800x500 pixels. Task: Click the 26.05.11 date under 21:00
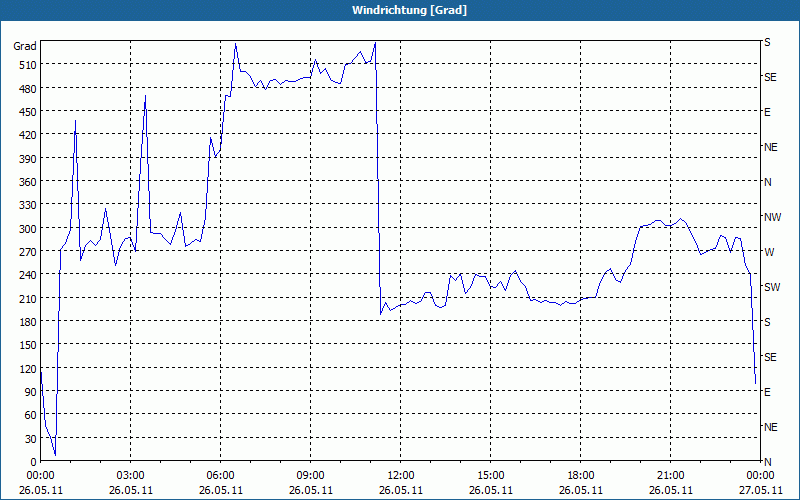[670, 490]
